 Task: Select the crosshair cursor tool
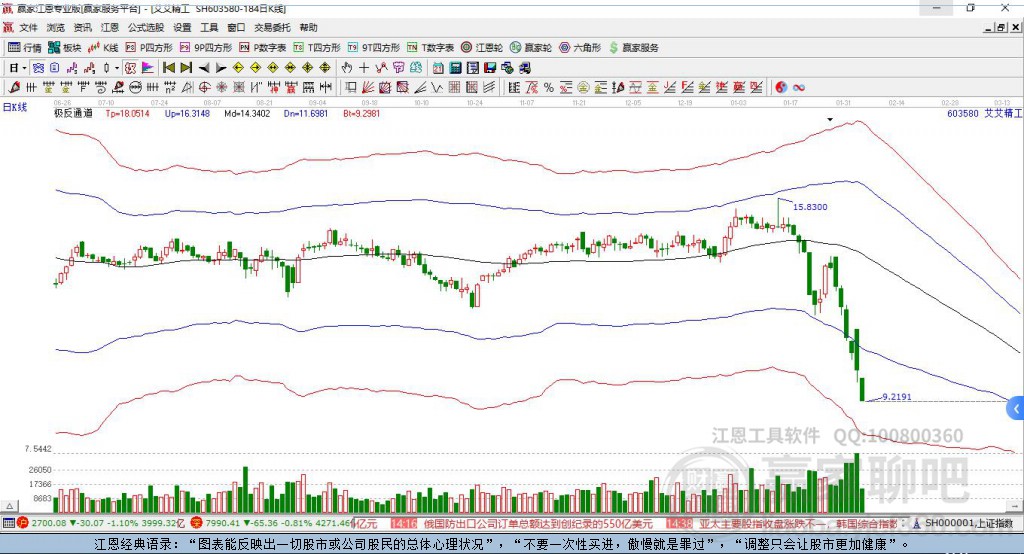tap(364, 68)
